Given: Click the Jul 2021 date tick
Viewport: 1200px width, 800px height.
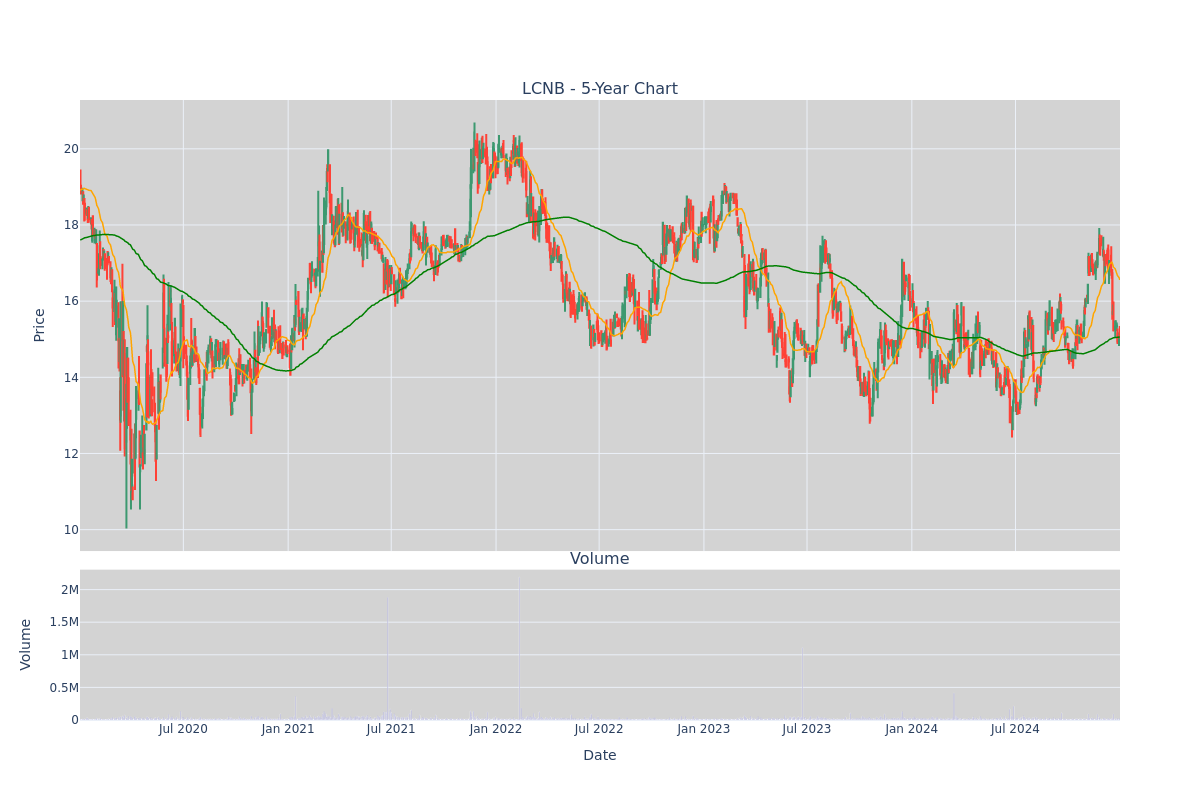Looking at the screenshot, I should [x=391, y=729].
